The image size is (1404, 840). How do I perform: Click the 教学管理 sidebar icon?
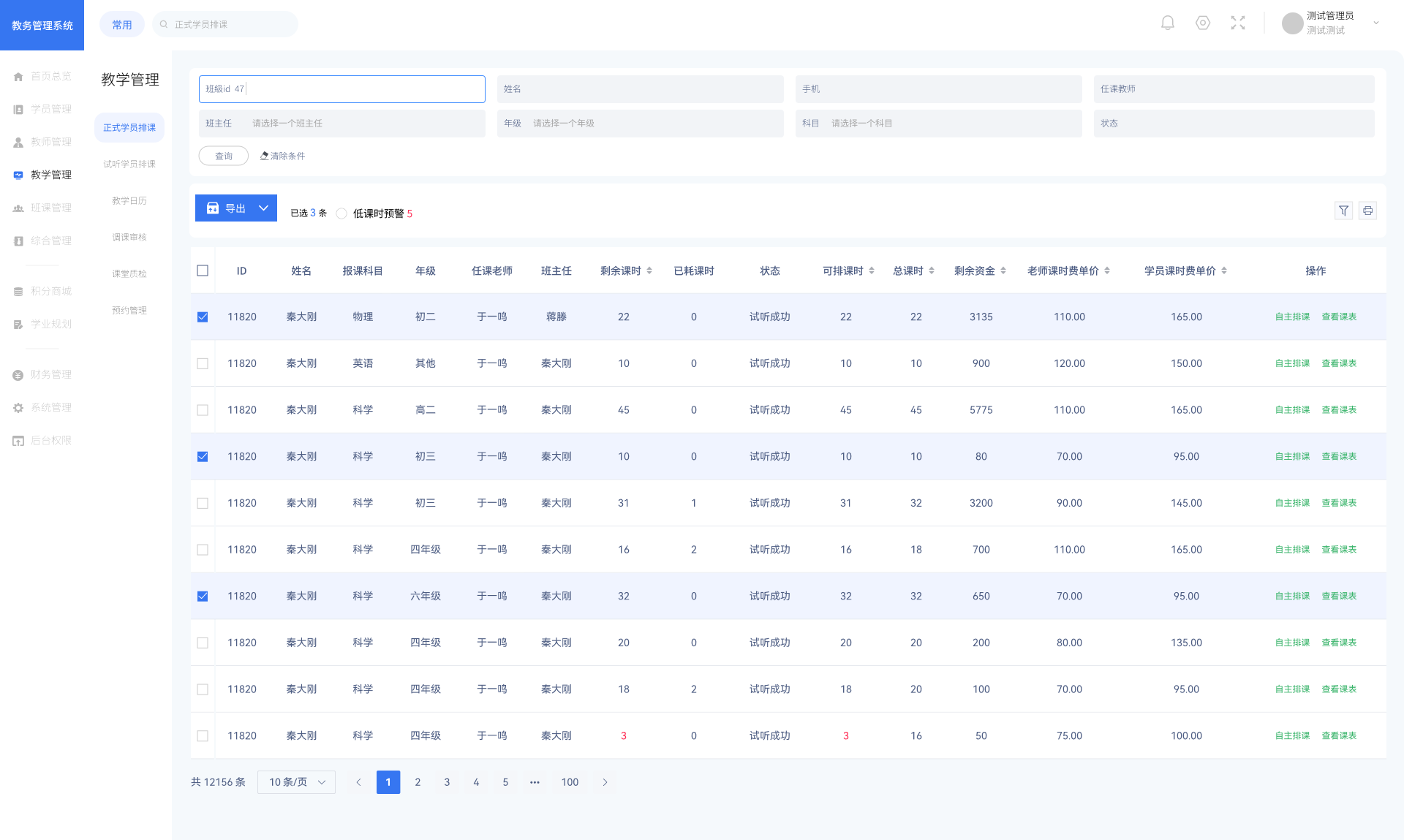[18, 175]
